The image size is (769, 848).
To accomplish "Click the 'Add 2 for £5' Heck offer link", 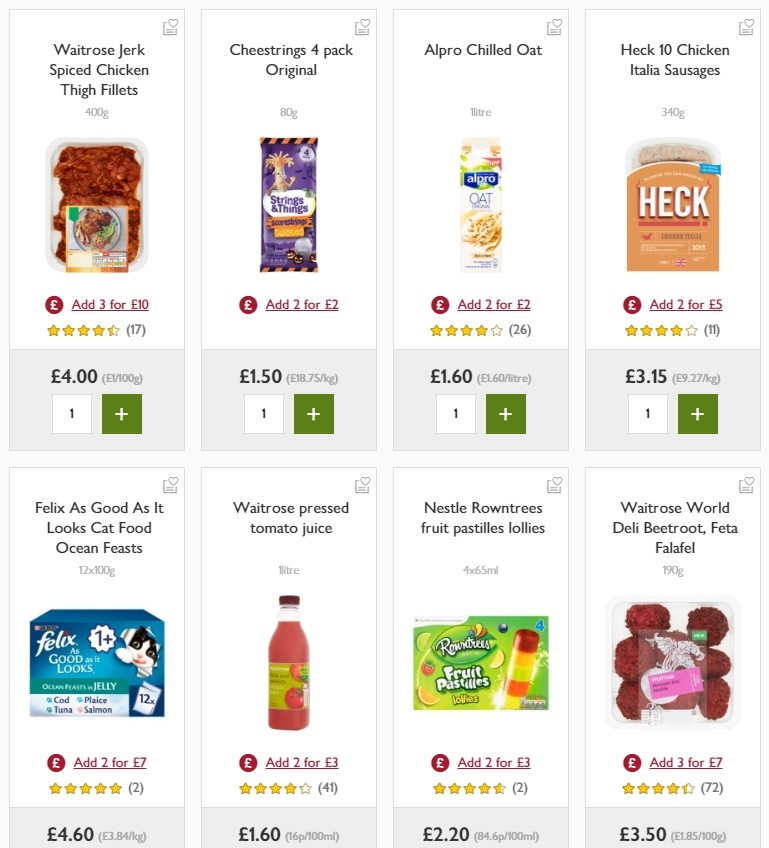I will click(x=686, y=304).
